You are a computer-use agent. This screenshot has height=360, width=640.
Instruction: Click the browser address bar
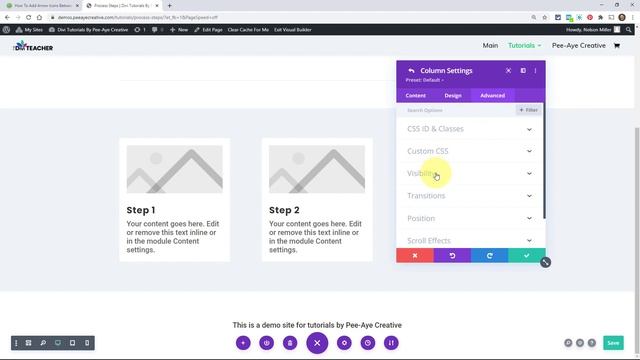click(x=286, y=18)
